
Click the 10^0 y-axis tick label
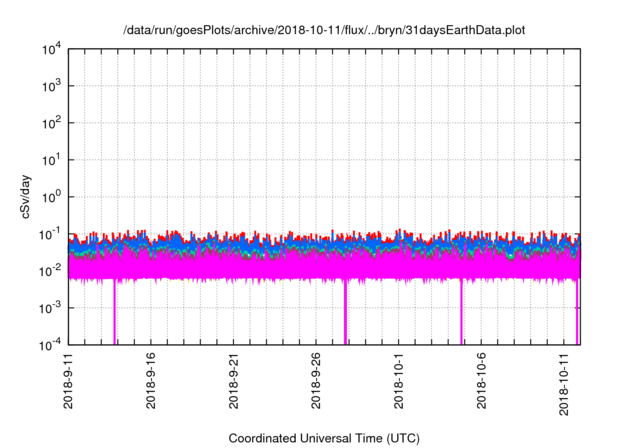tap(52, 197)
